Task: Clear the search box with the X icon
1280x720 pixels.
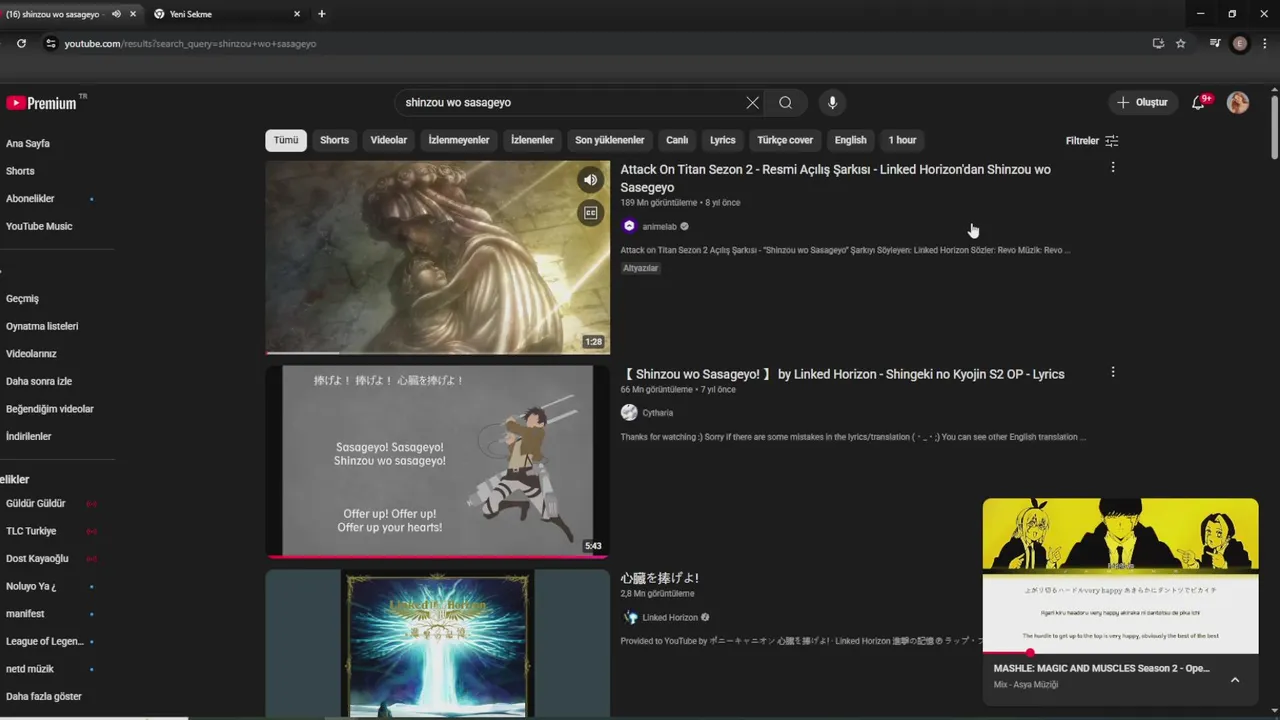Action: (x=753, y=102)
